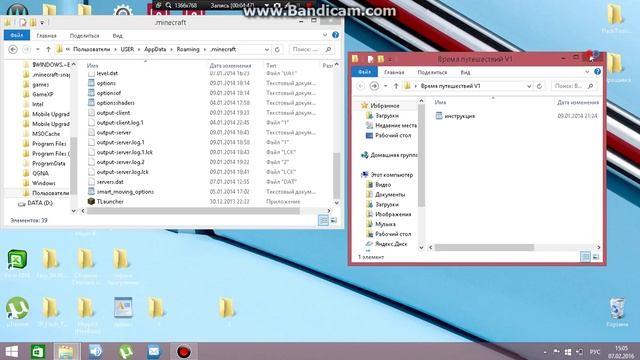Select Windows folder in tree
The image size is (640, 360).
point(43,183)
